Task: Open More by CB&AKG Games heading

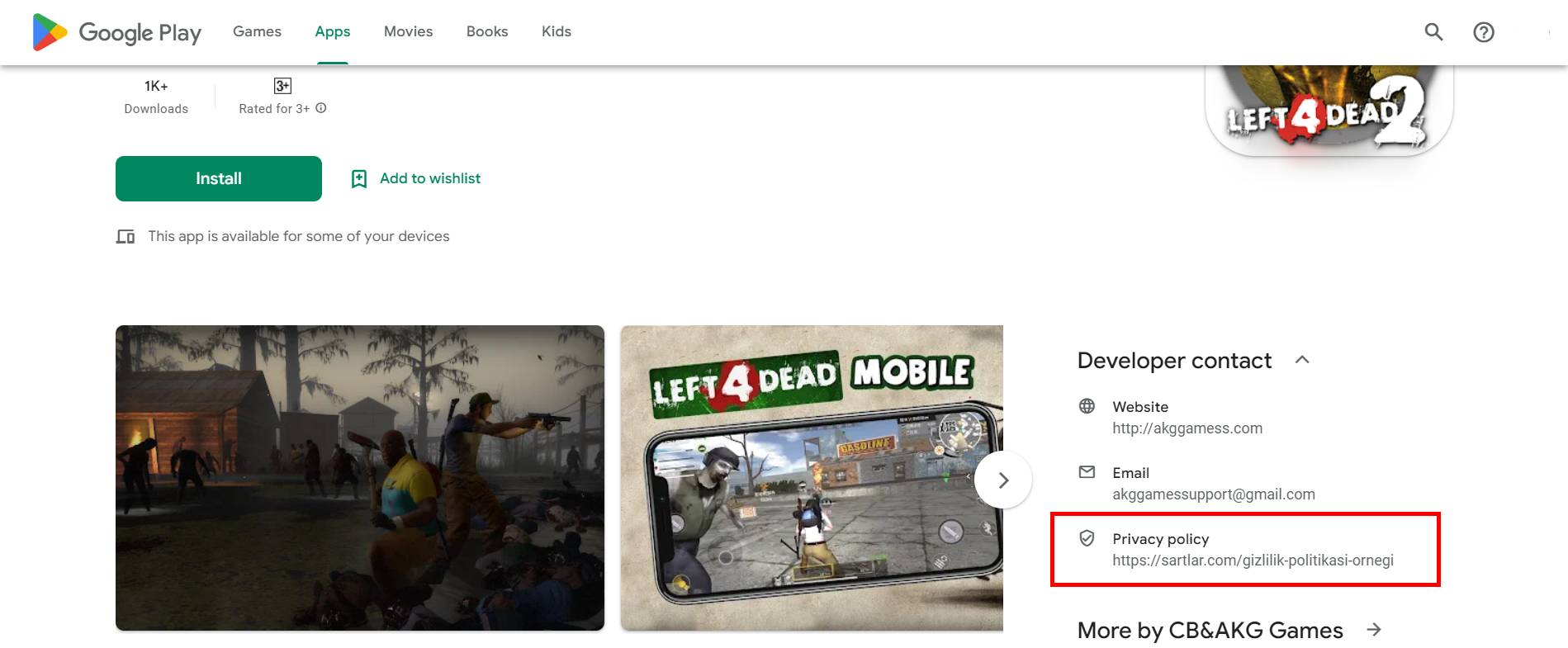Action: (1210, 631)
